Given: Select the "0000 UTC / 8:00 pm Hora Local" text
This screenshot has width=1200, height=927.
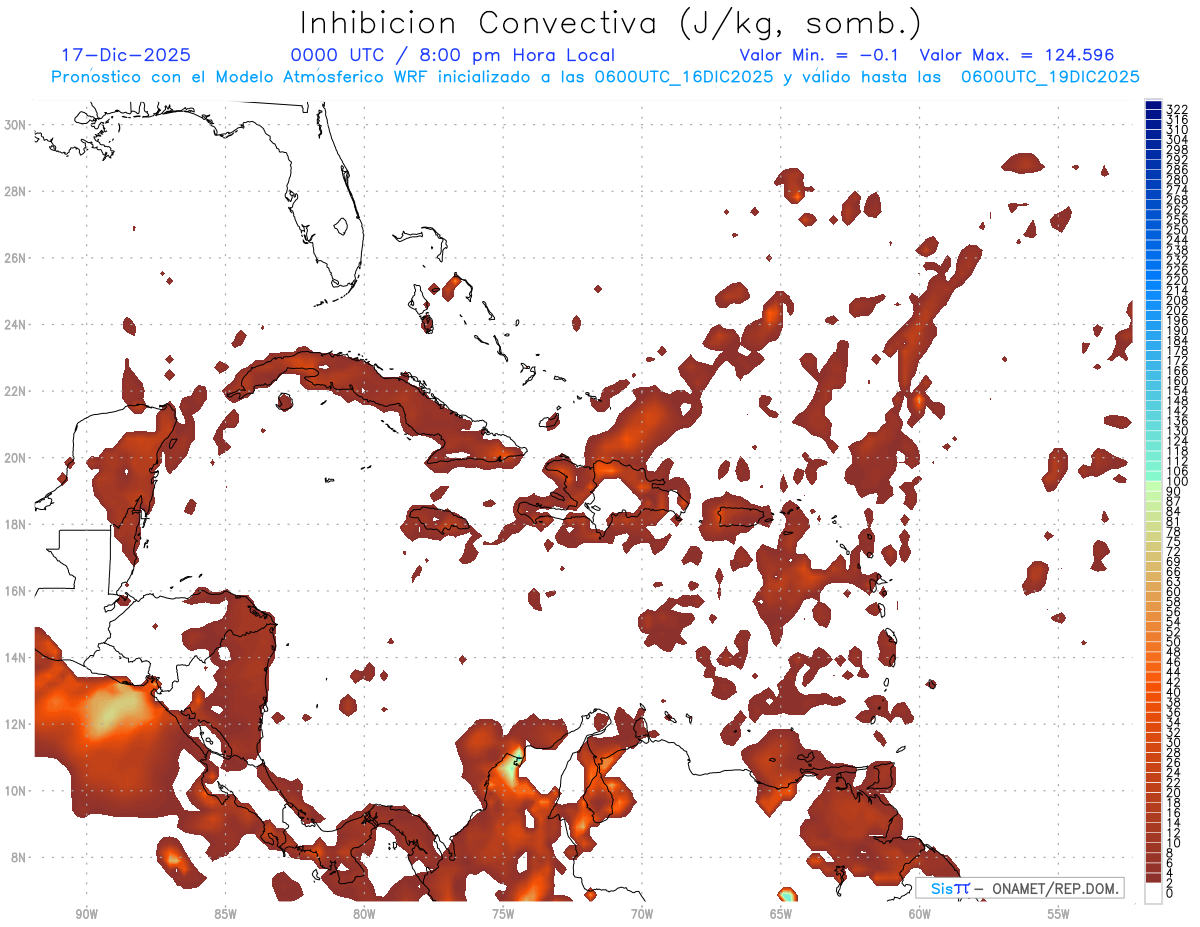Looking at the screenshot, I should pyautogui.click(x=452, y=55).
